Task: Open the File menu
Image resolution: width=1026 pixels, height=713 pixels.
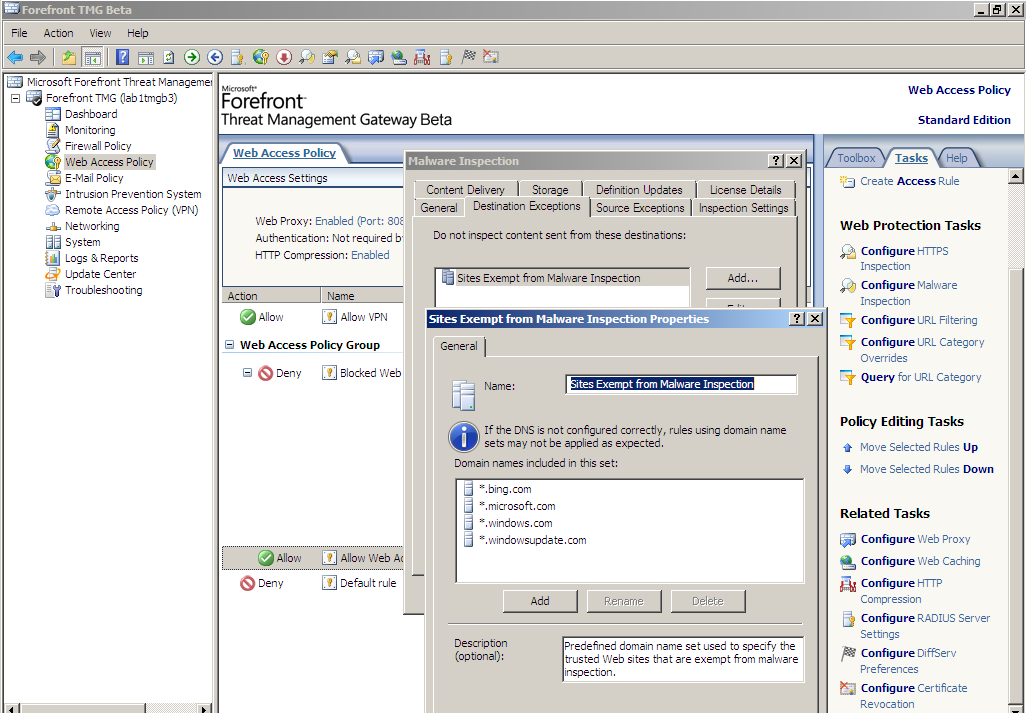Action: point(19,33)
